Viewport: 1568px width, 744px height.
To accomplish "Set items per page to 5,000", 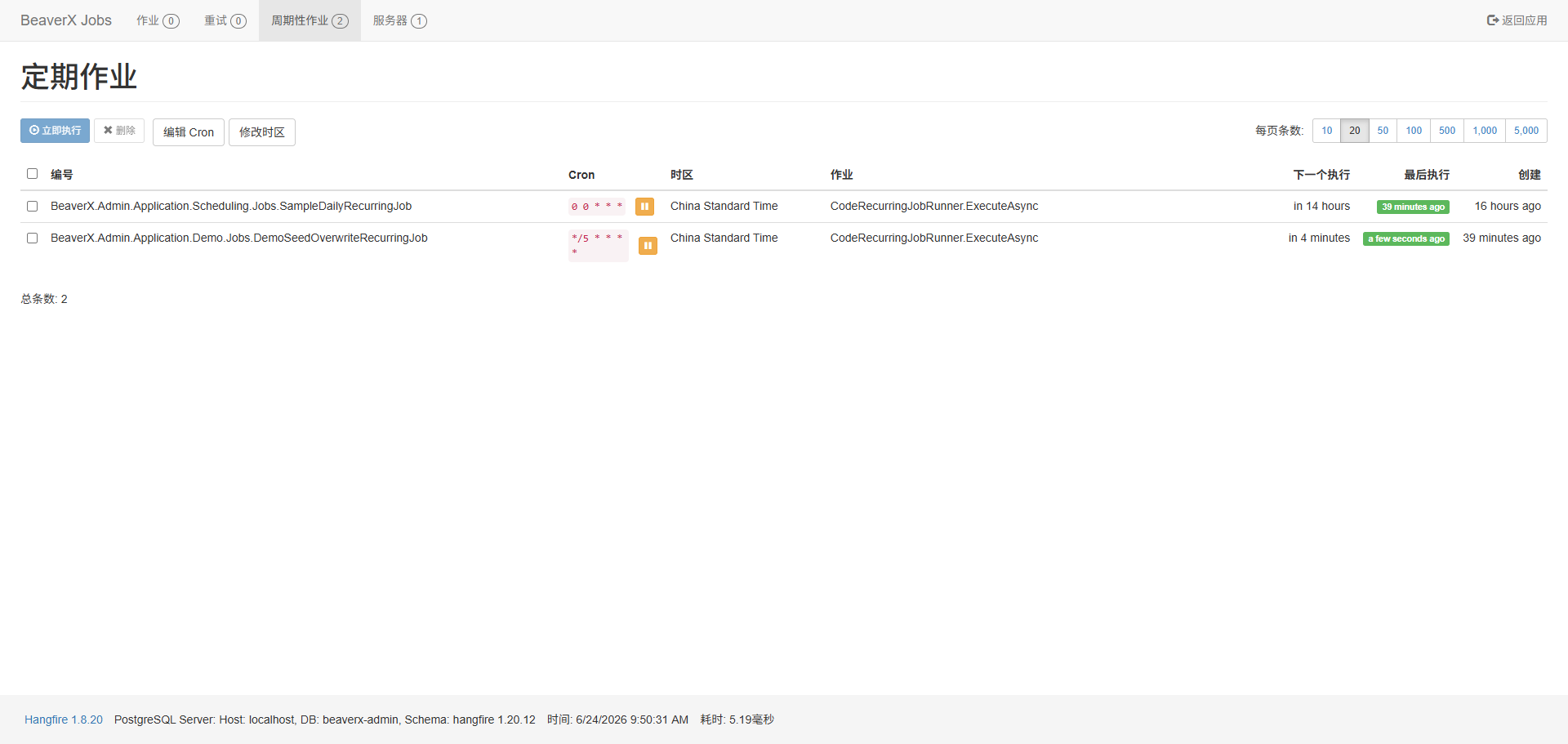I will [1526, 131].
